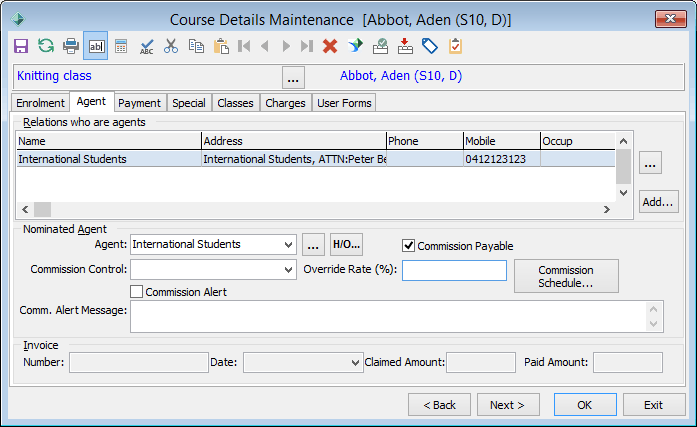697x427 pixels.
Task: Click the Address column header
Action: point(294,141)
